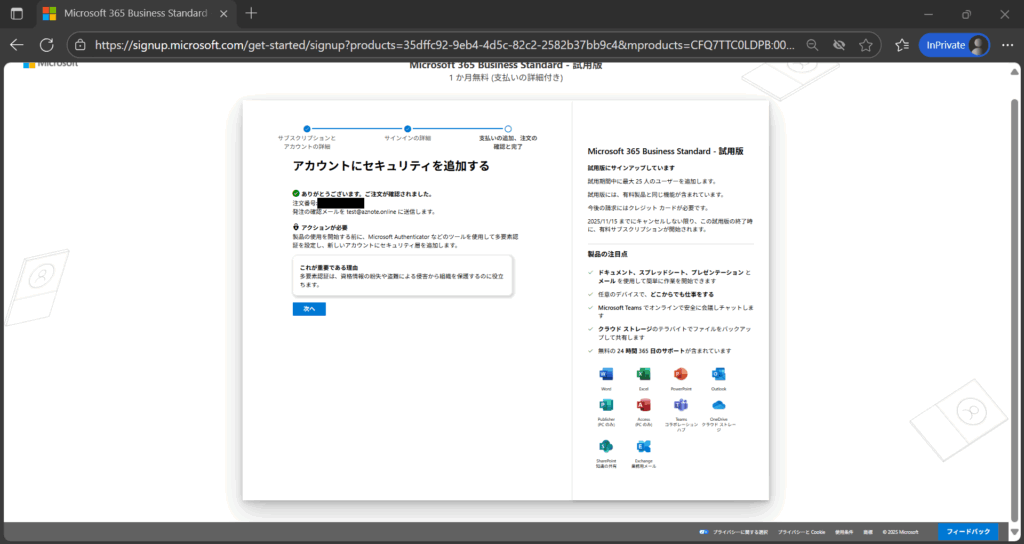Click the OneDrive cloud icon

(x=718, y=405)
